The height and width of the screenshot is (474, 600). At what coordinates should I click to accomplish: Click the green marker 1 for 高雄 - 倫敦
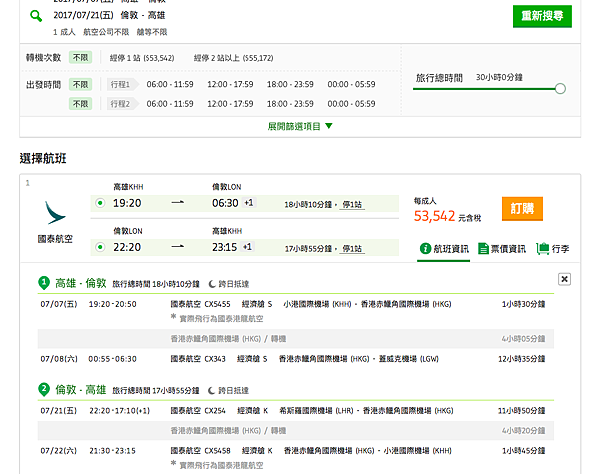(x=44, y=283)
